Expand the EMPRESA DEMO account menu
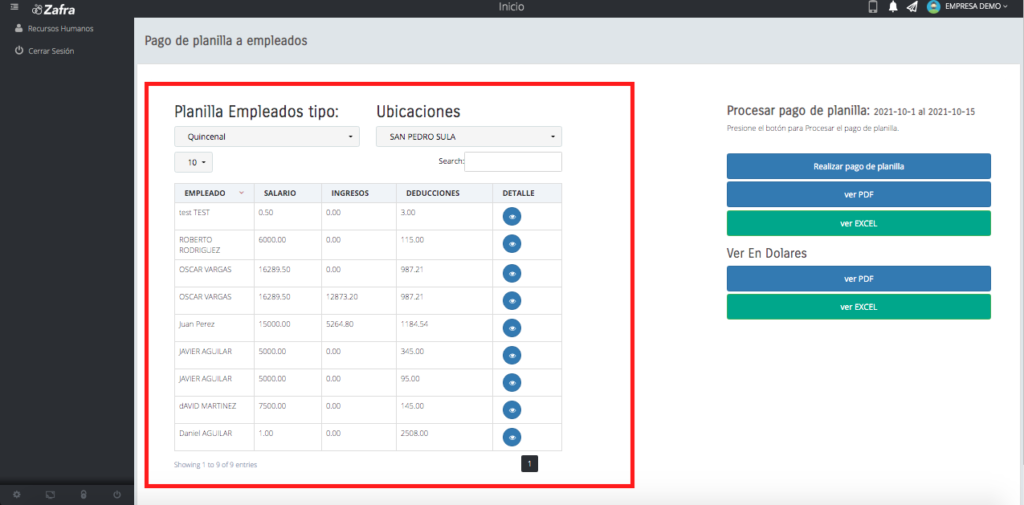The image size is (1024, 505). 976,7
